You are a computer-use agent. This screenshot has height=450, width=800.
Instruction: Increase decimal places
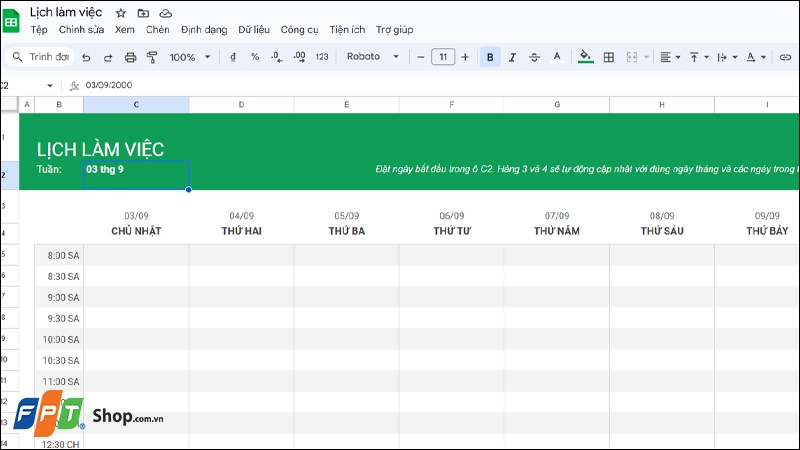tap(299, 57)
